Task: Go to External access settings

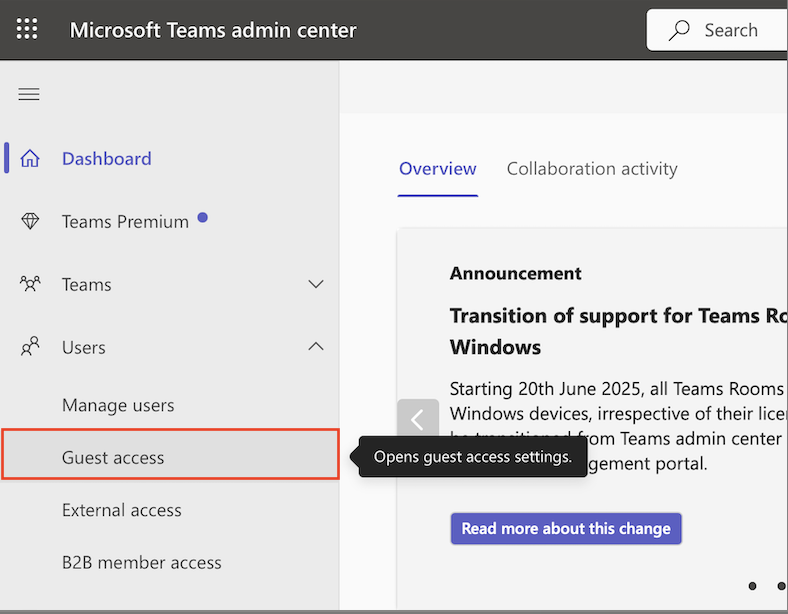Action: [x=122, y=510]
